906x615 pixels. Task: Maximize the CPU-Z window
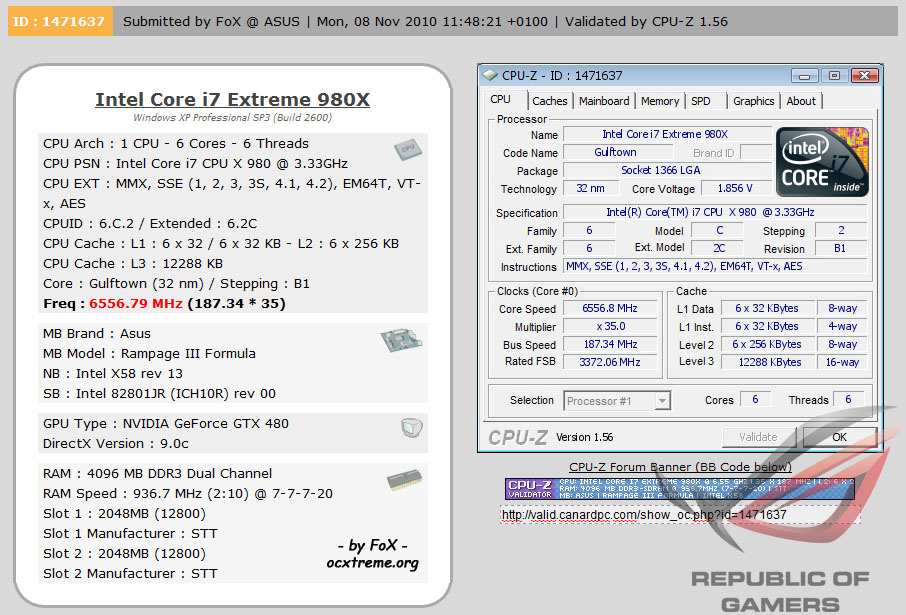[834, 75]
